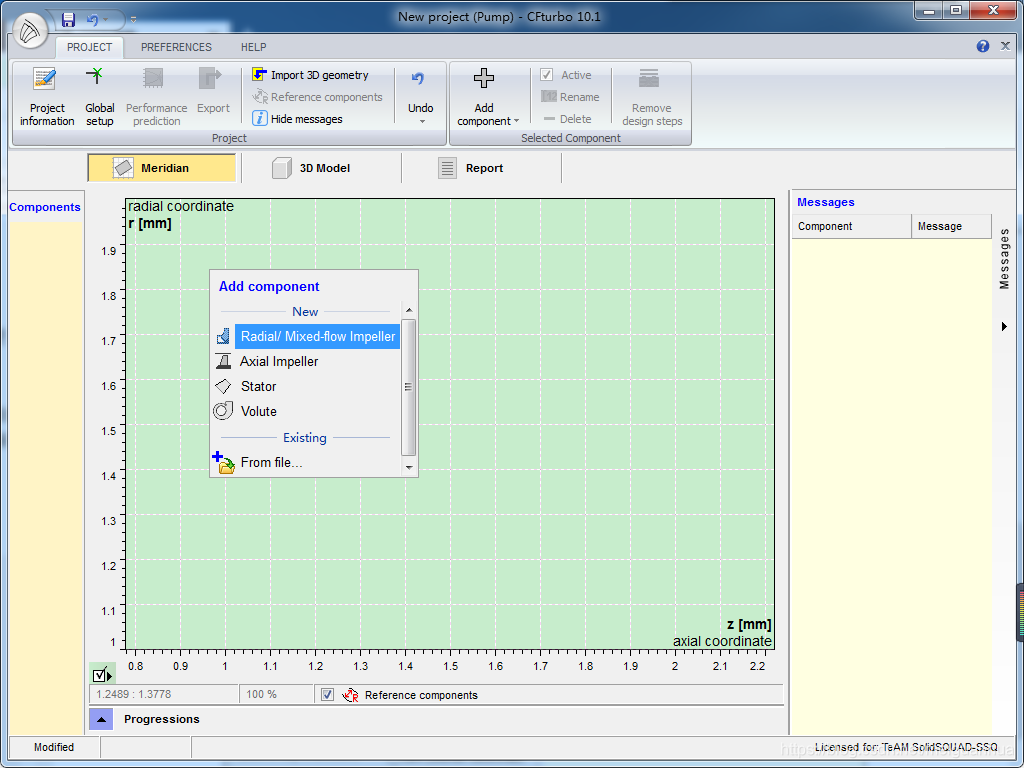Click Remove design steps
The width and height of the screenshot is (1024, 768).
651,97
